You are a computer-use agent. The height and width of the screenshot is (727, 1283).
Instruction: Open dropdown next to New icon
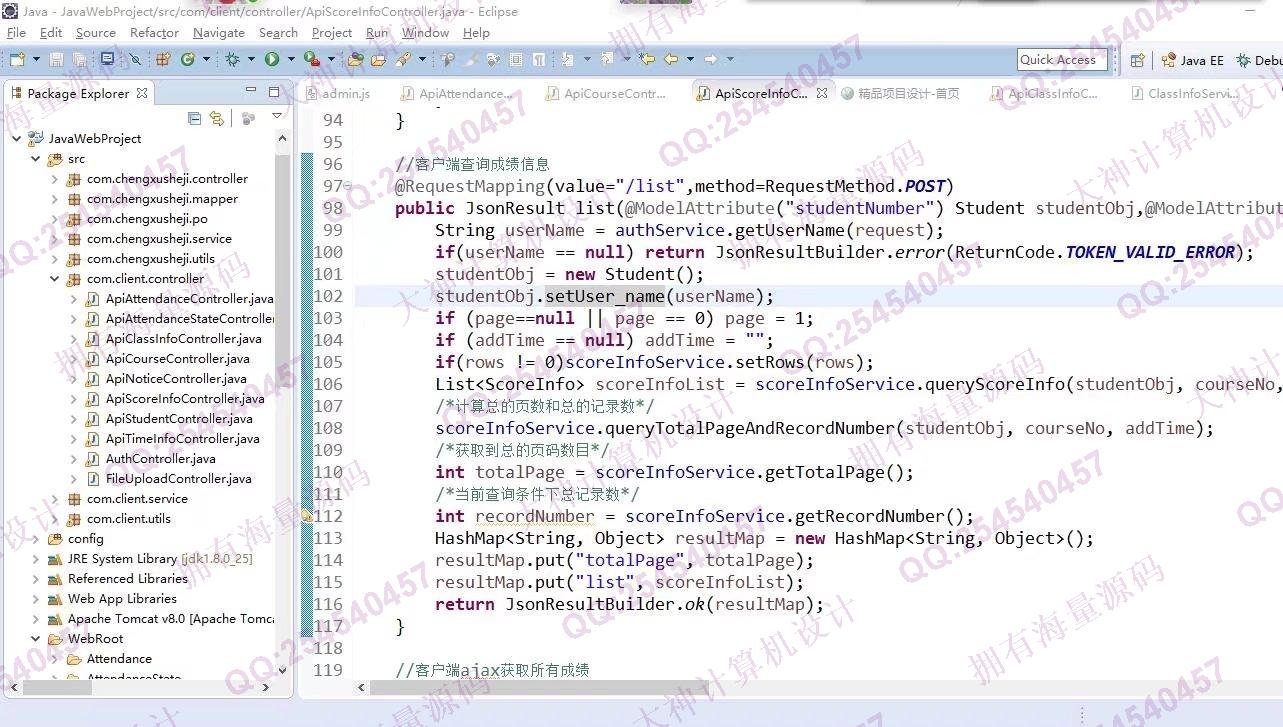pos(37,60)
